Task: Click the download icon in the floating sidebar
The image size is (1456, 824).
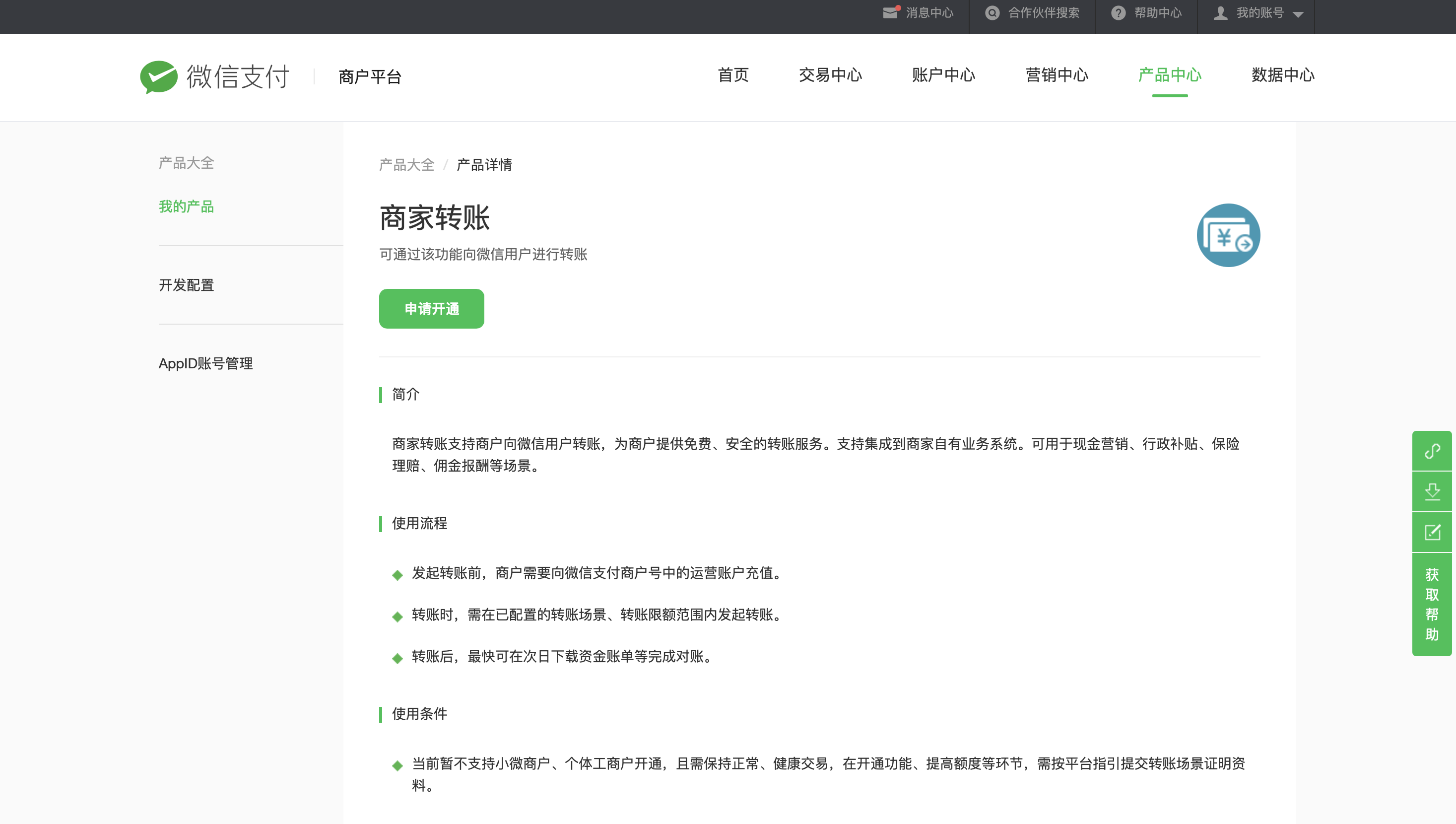Action: pos(1432,491)
